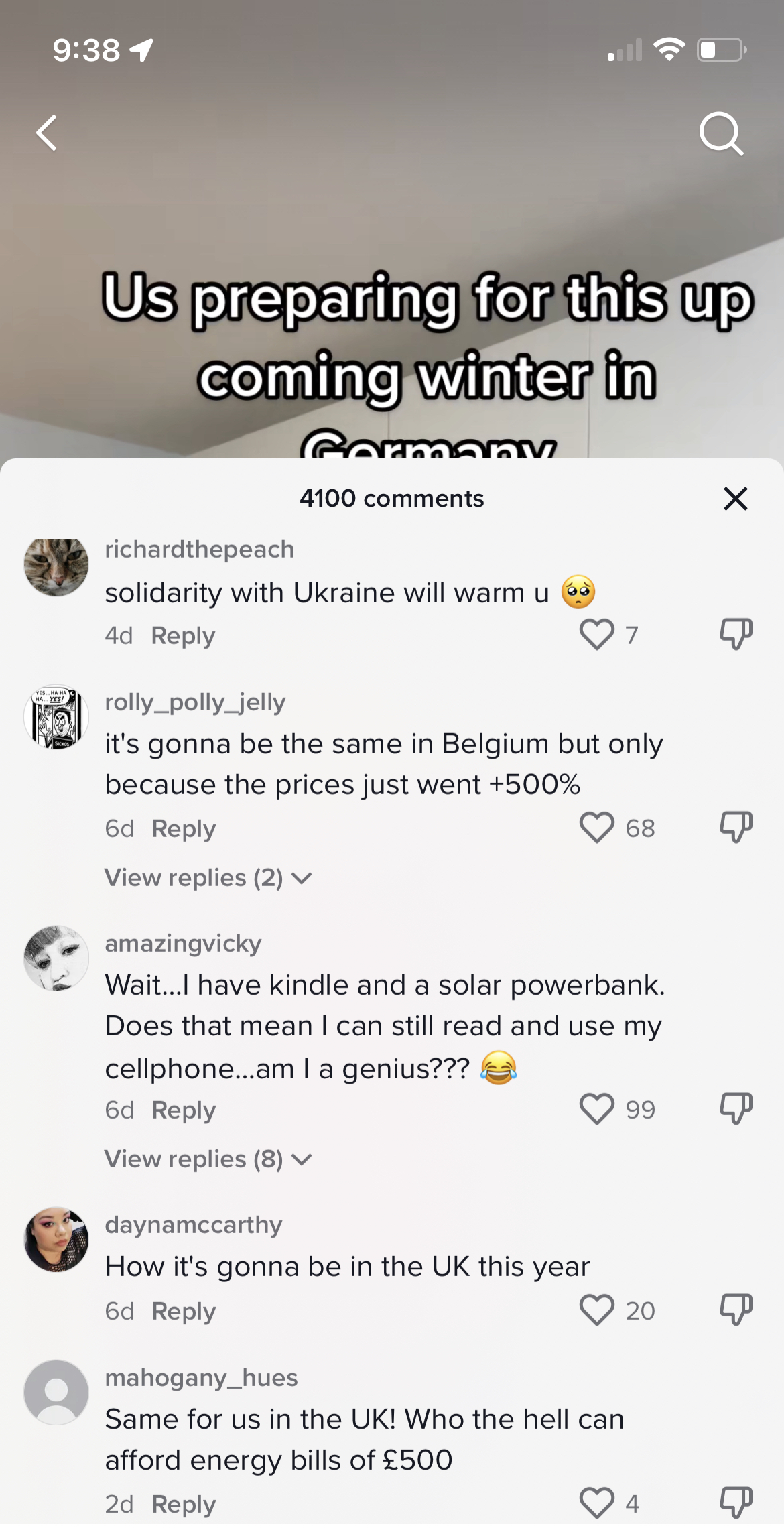
Task: Reply to richardthepeach's comment
Action: pos(183,635)
